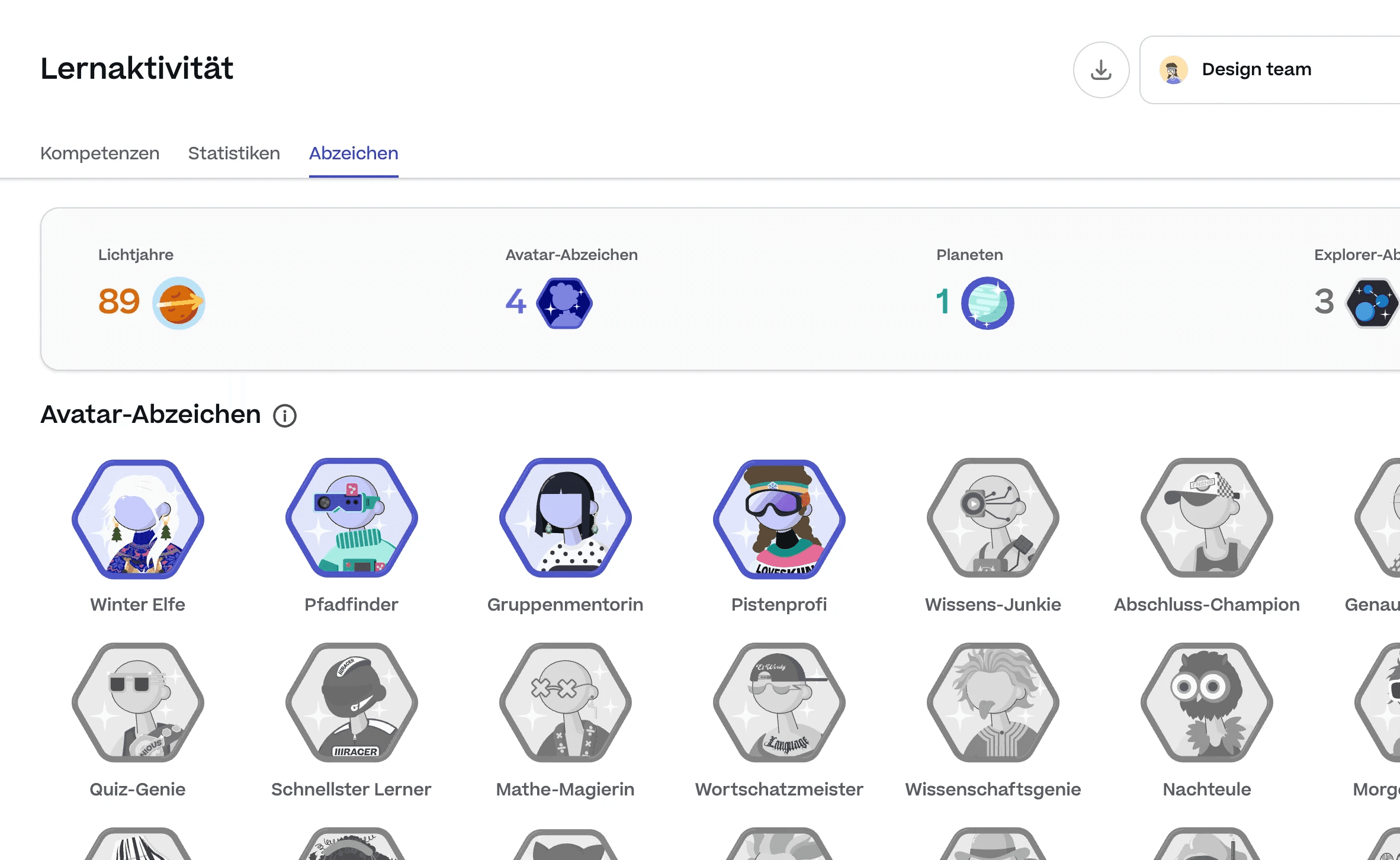
Task: Open the Statistiken tab
Action: [234, 153]
